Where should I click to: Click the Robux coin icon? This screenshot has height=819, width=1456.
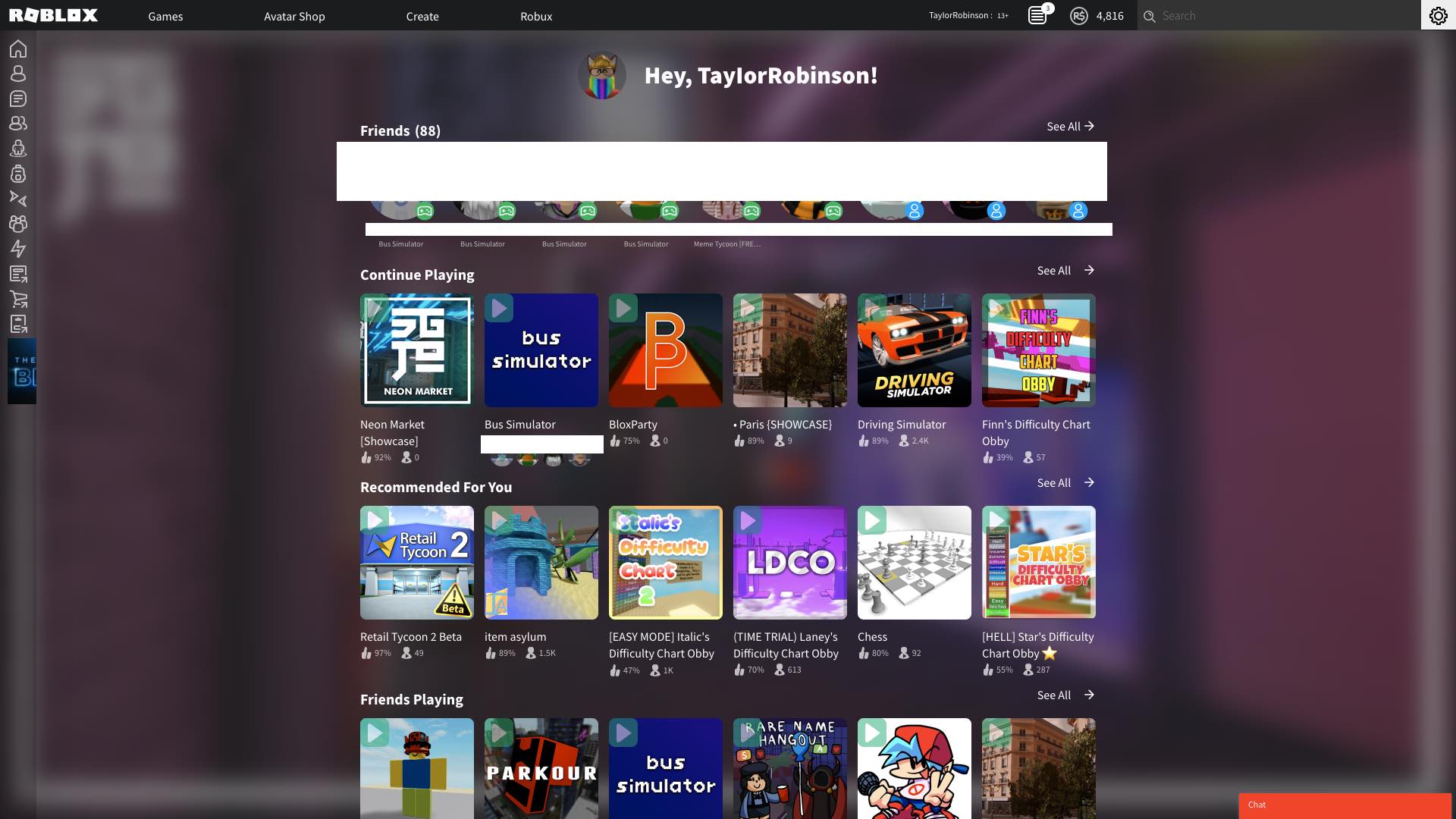pyautogui.click(x=1079, y=15)
